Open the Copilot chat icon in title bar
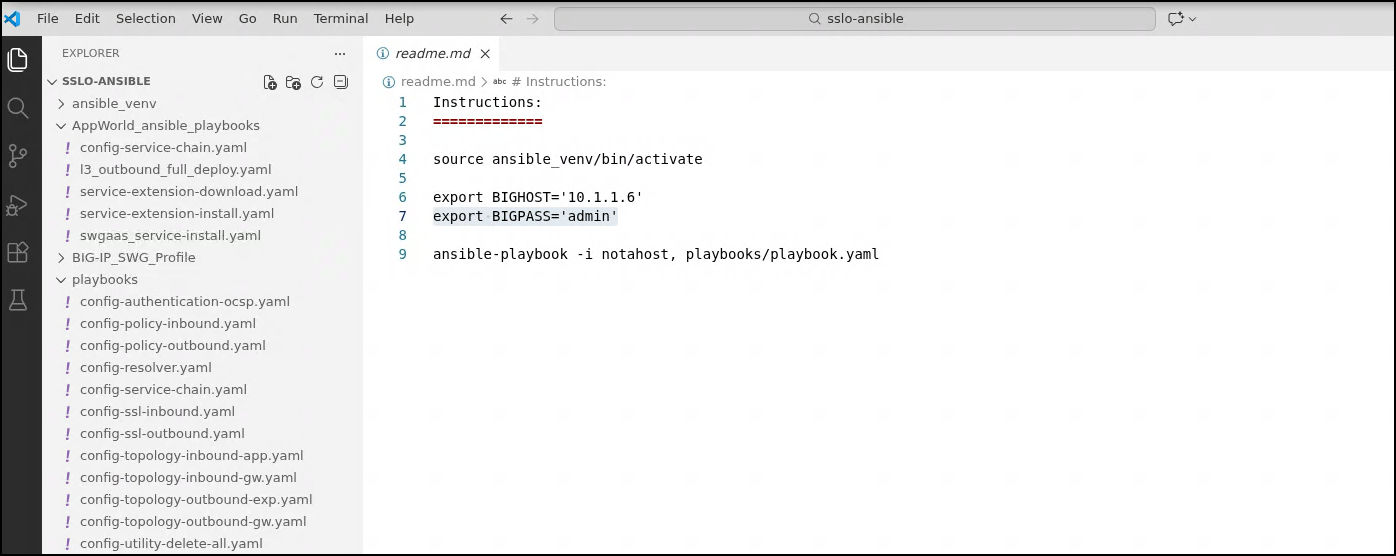 (x=1175, y=18)
